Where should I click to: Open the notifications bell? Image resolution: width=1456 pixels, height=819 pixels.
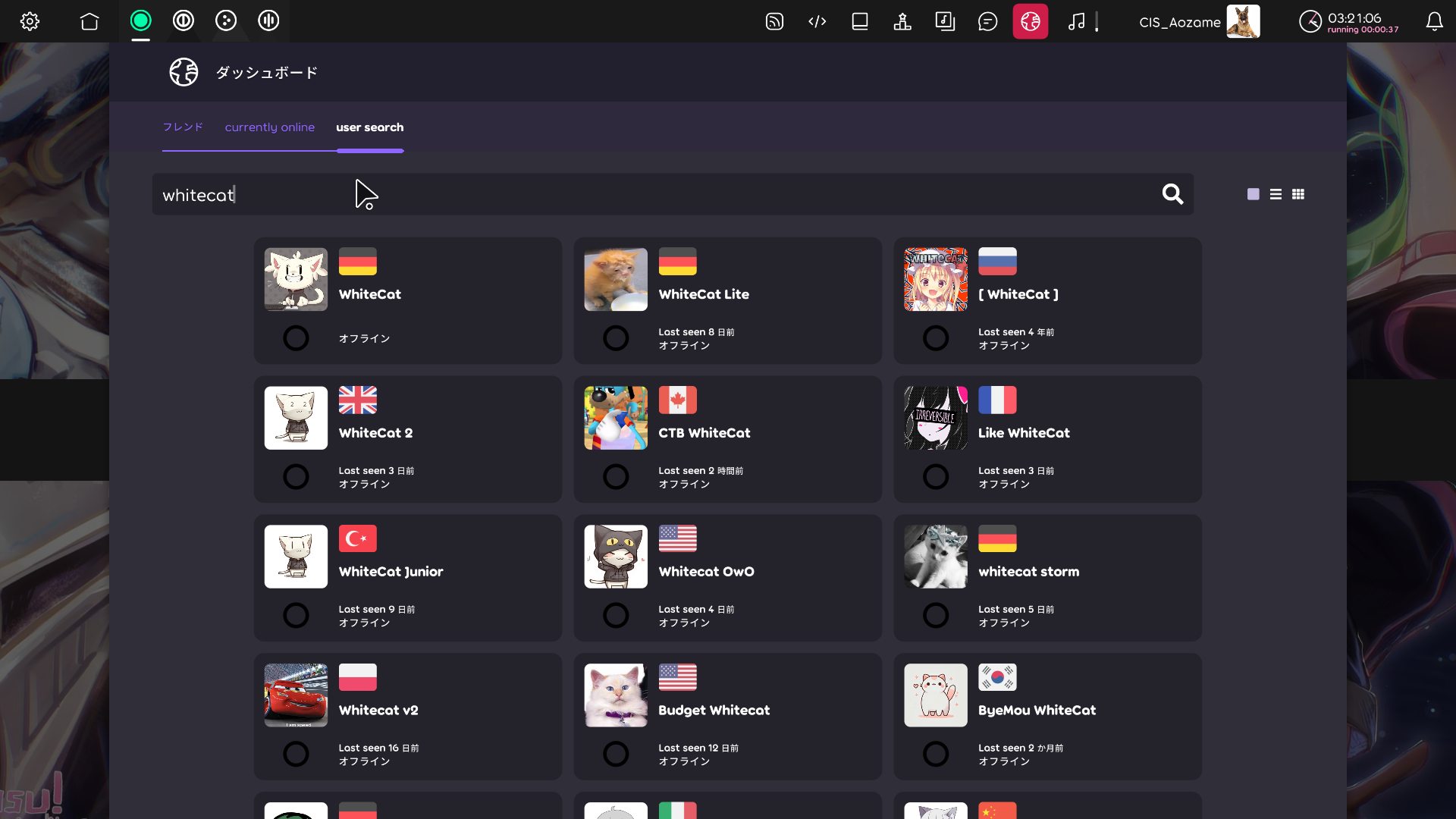(1434, 21)
